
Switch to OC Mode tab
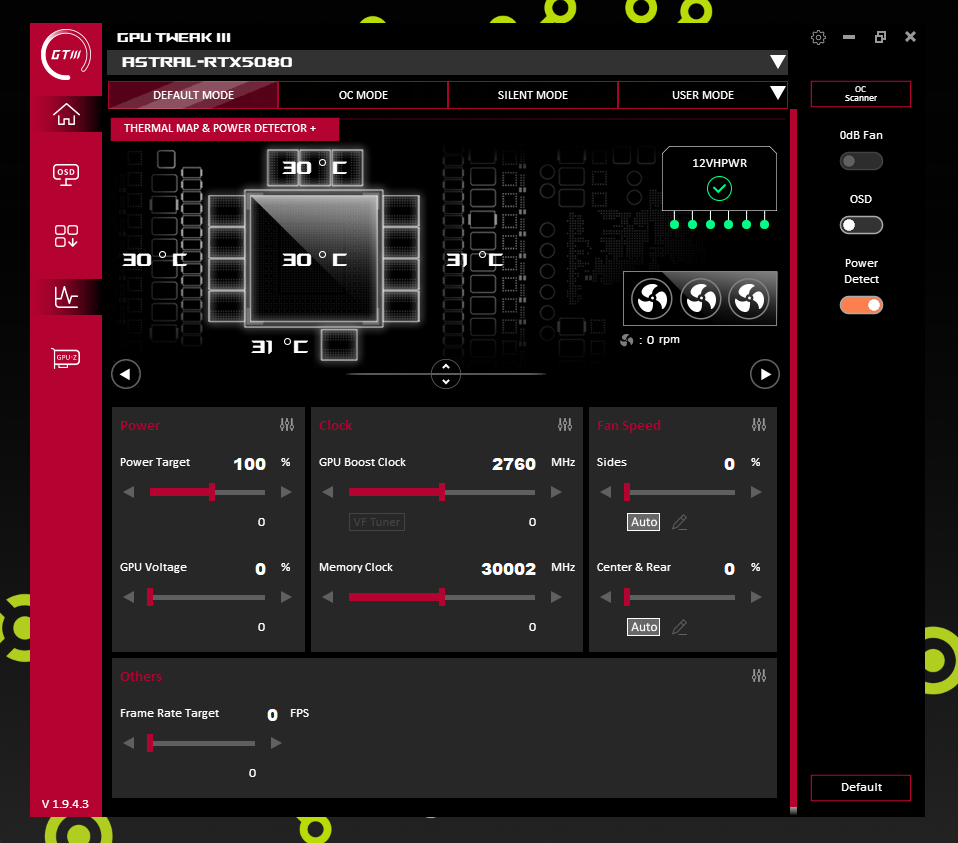click(x=364, y=95)
